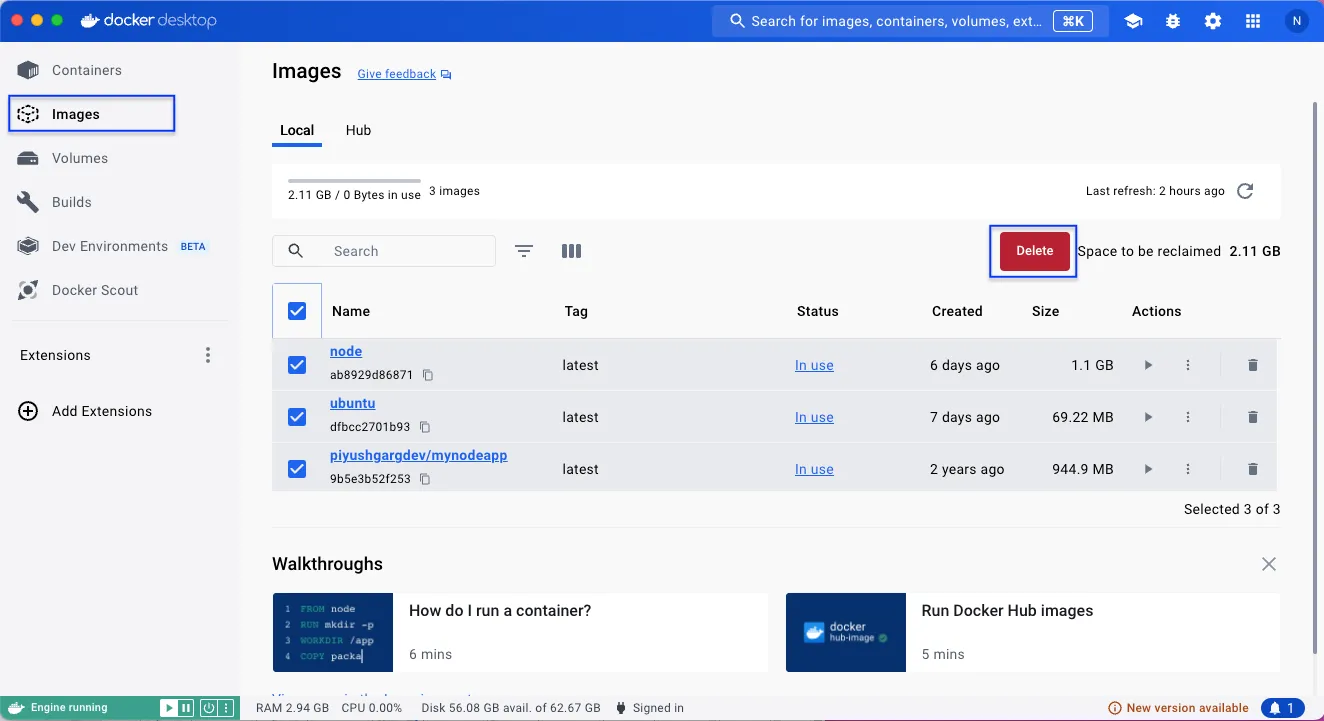
Task: Click In use status for mynodeapp
Action: tap(814, 469)
